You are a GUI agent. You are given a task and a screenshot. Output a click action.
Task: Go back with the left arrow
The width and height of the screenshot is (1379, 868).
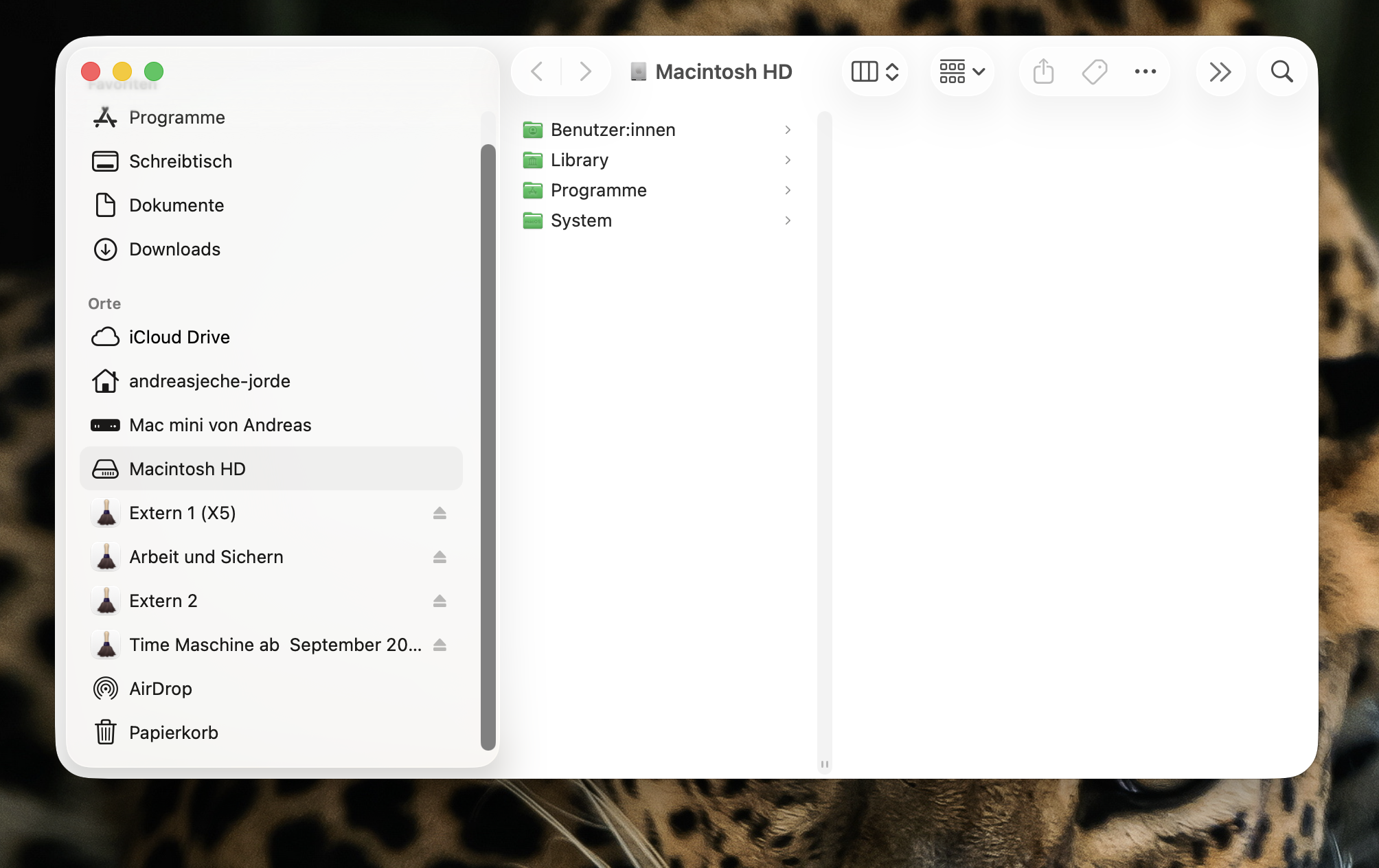click(538, 71)
